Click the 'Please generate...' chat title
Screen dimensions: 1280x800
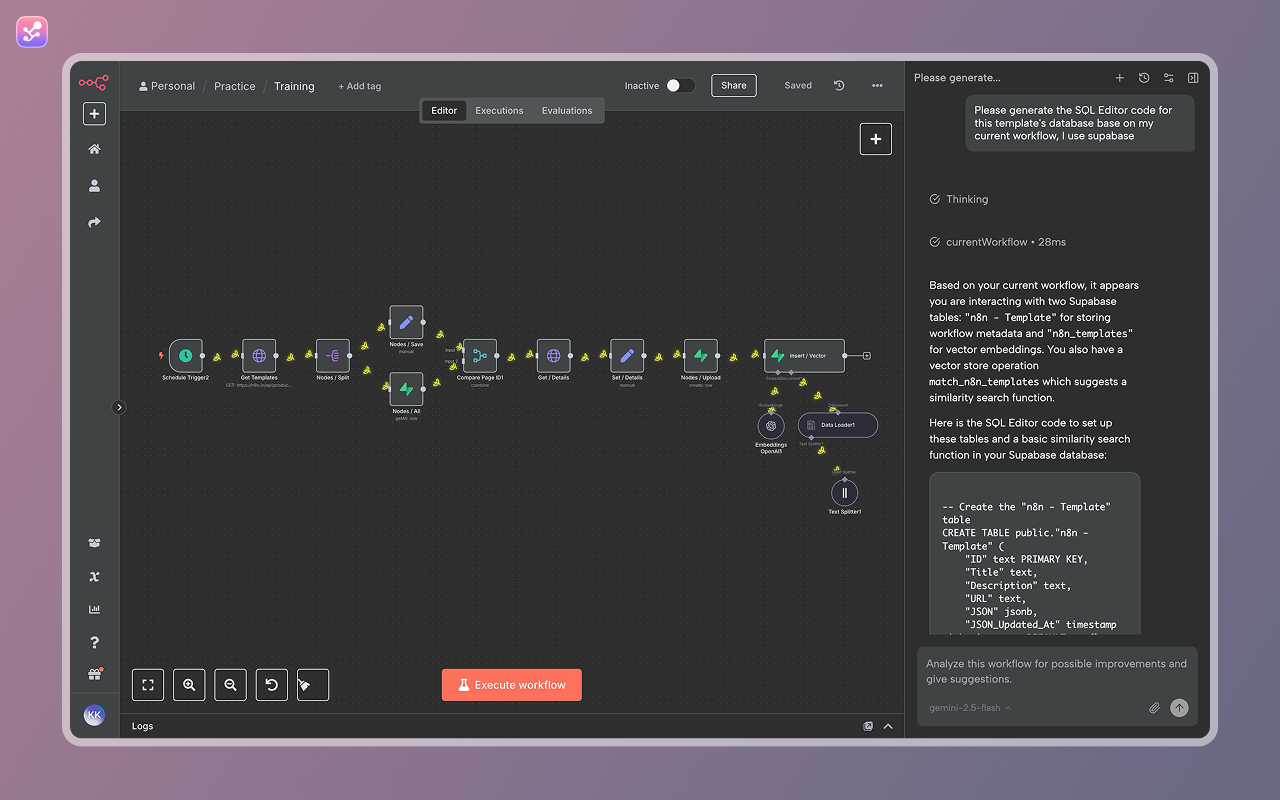[x=957, y=78]
